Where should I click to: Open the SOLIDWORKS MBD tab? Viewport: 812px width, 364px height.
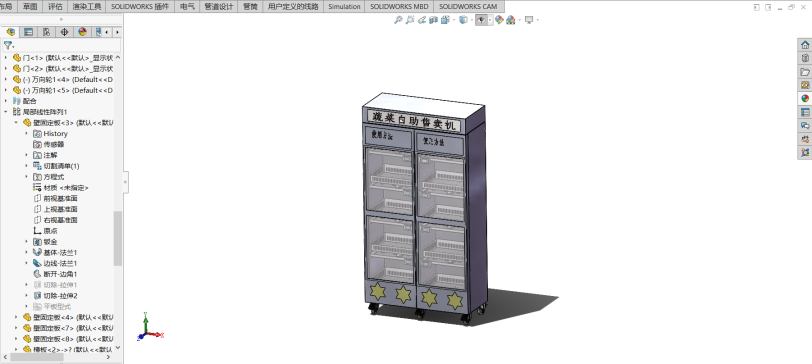399,7
